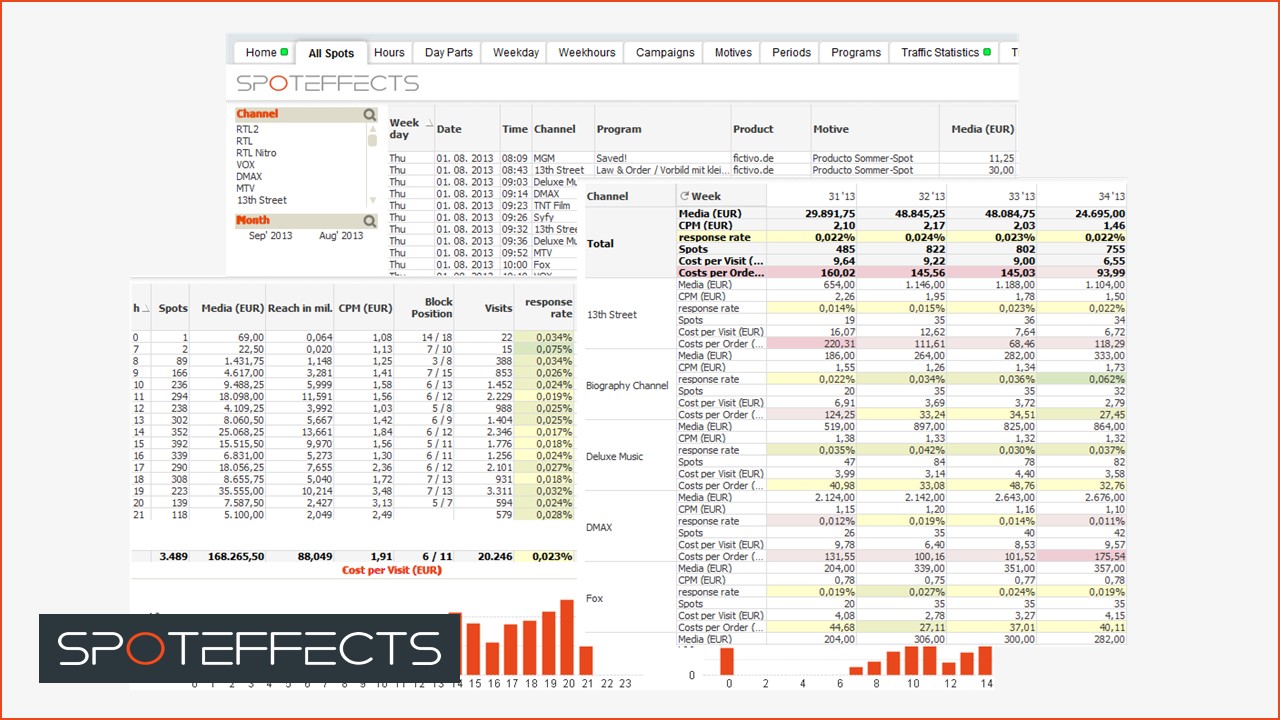Click the Visits column header
The width and height of the screenshot is (1280, 720).
click(484, 308)
